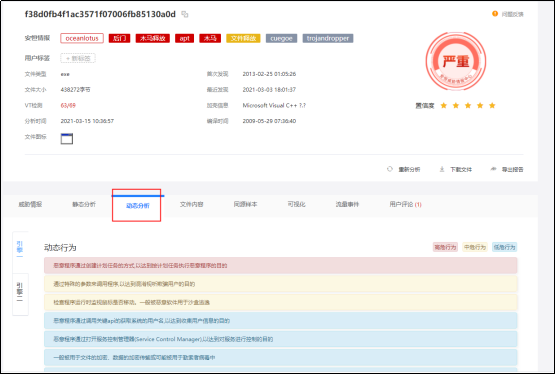Click analysis time 2021-03-15 10:36:57

pyautogui.click(x=87, y=121)
